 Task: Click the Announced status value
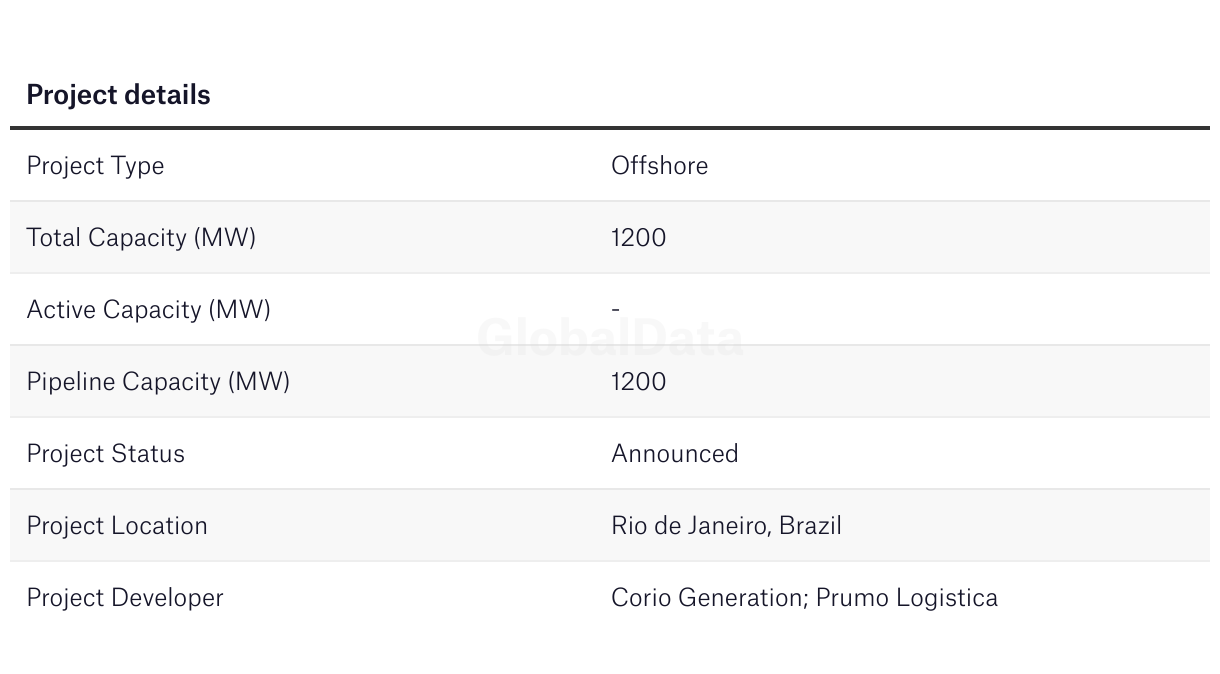tap(674, 453)
